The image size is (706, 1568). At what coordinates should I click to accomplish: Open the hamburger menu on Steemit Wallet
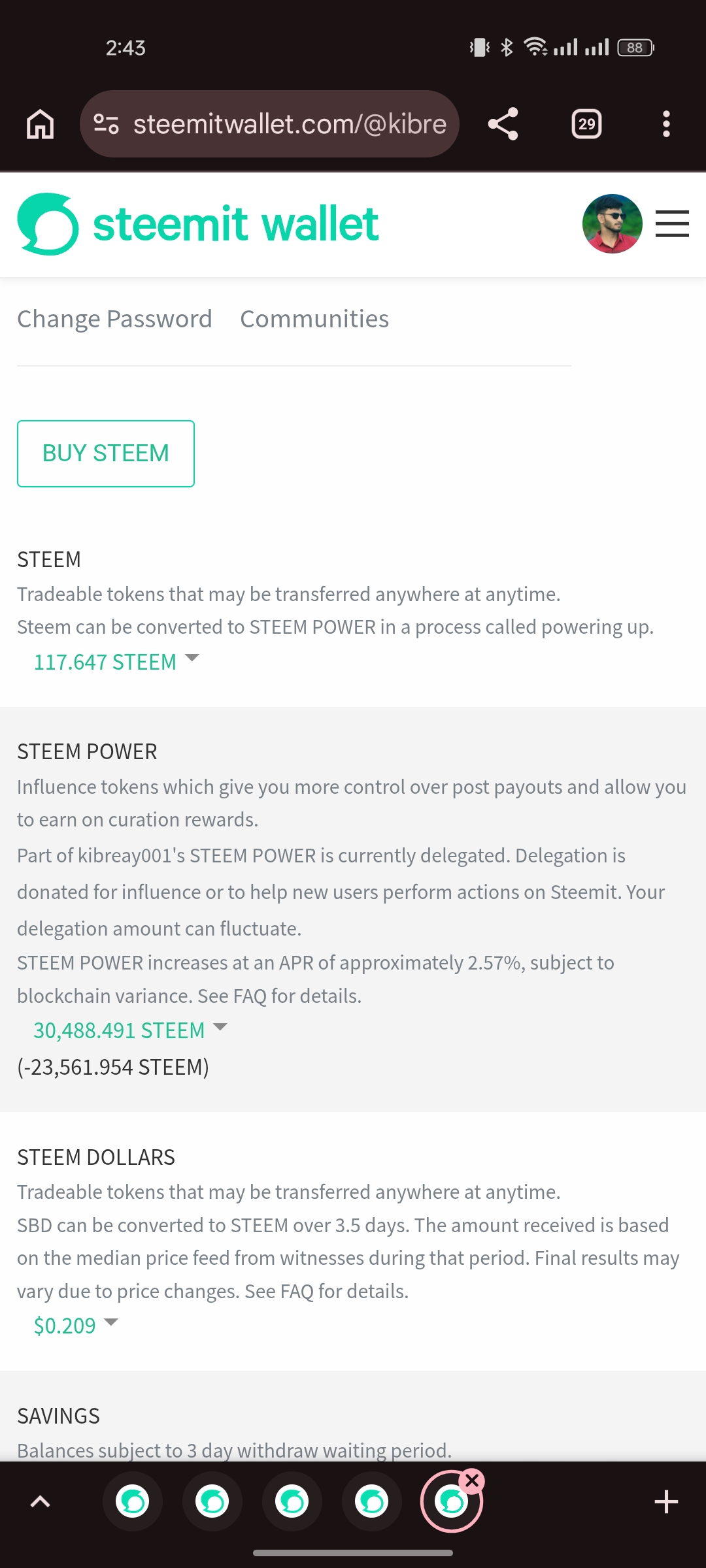[672, 224]
